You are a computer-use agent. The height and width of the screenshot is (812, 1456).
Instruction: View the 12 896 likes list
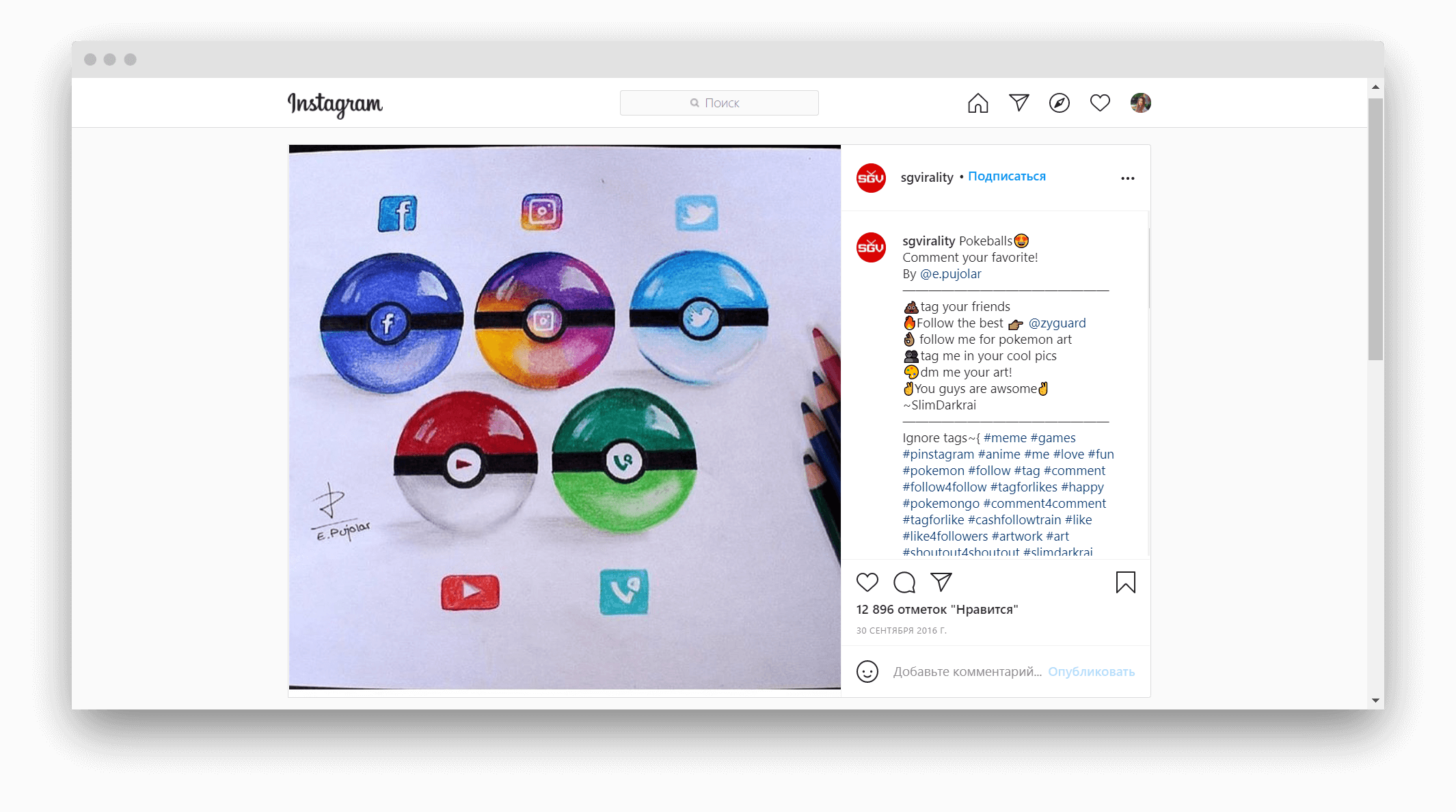click(936, 610)
